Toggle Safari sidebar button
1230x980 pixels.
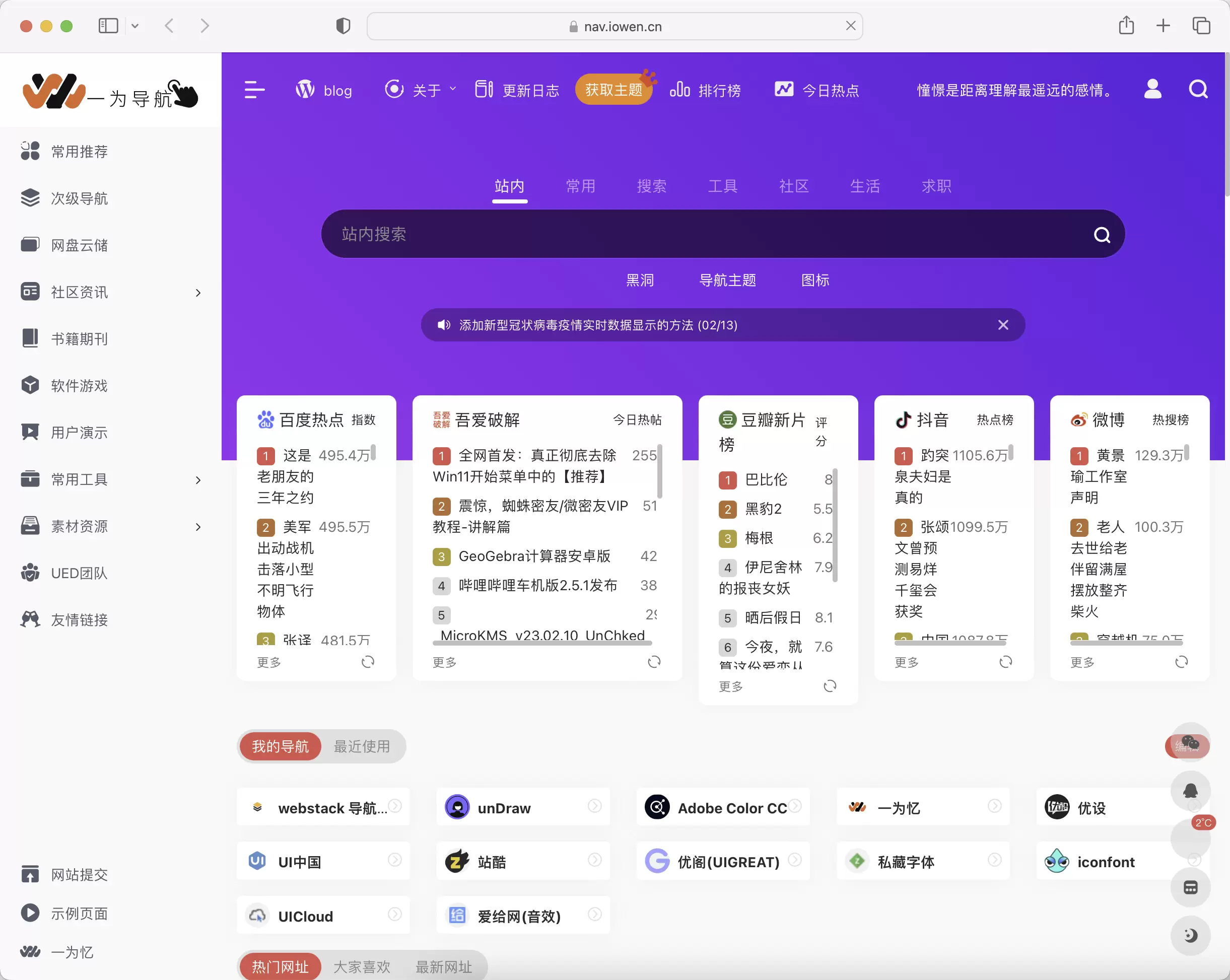108,26
